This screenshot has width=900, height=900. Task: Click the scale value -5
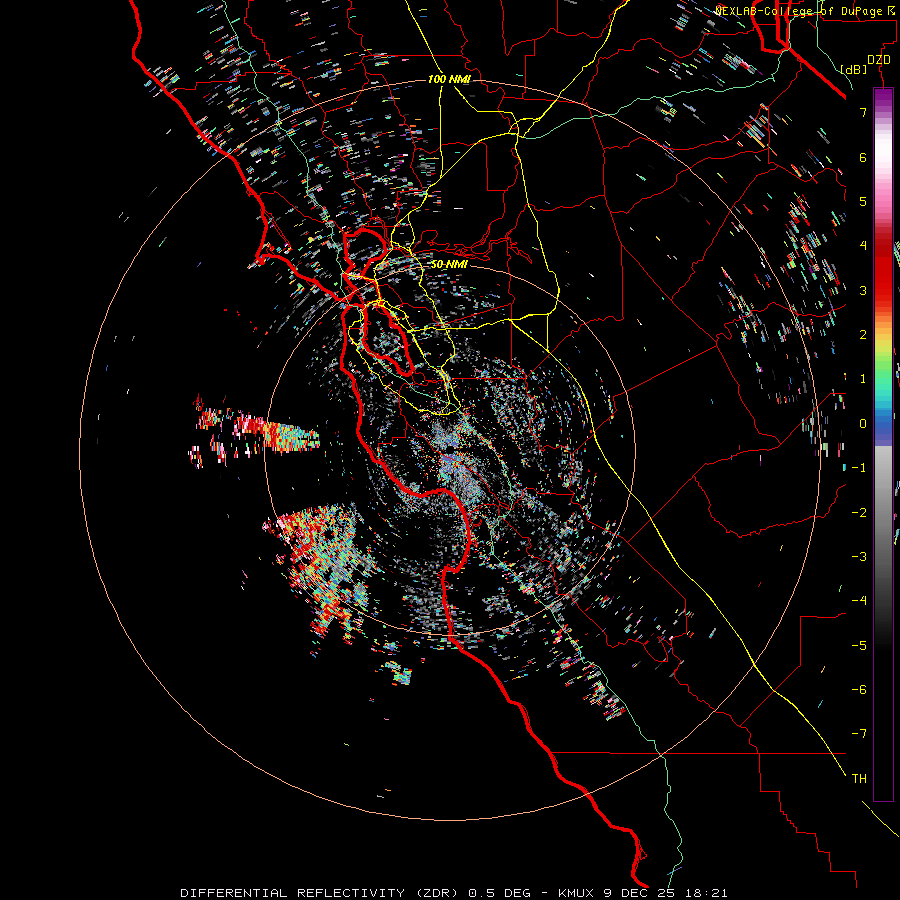coord(859,646)
